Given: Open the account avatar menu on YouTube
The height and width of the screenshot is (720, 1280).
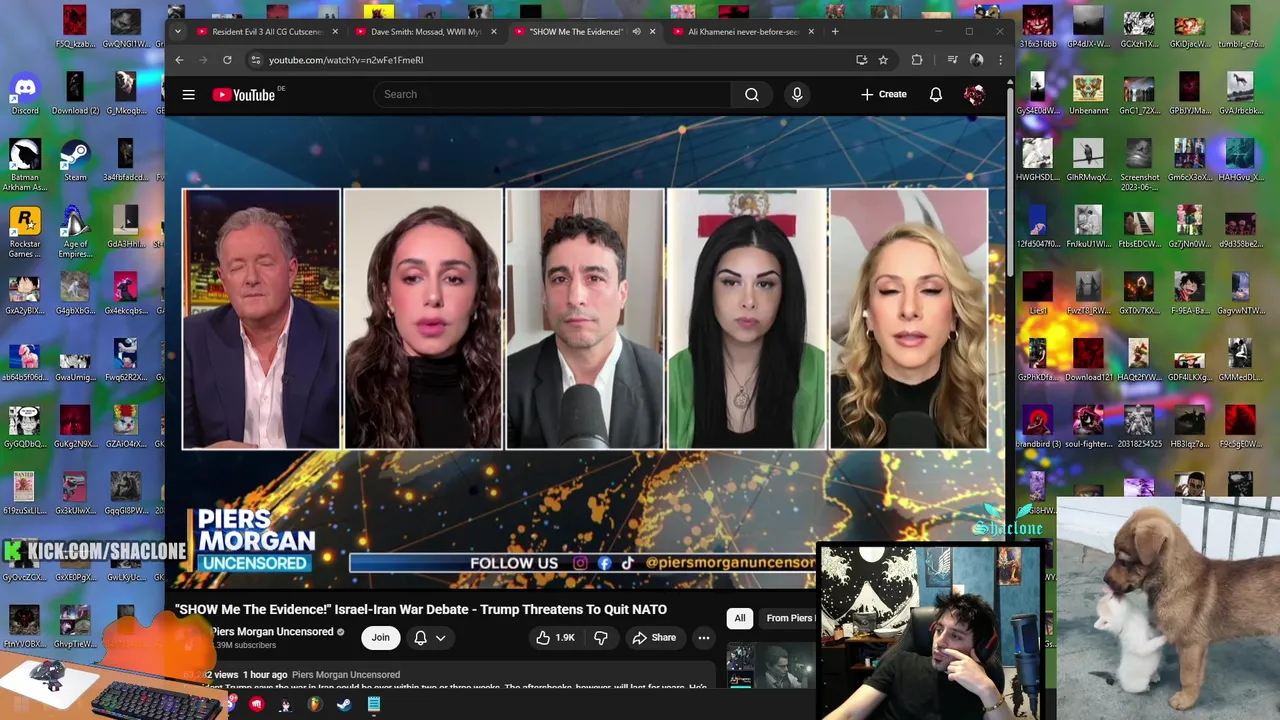Looking at the screenshot, I should (975, 95).
